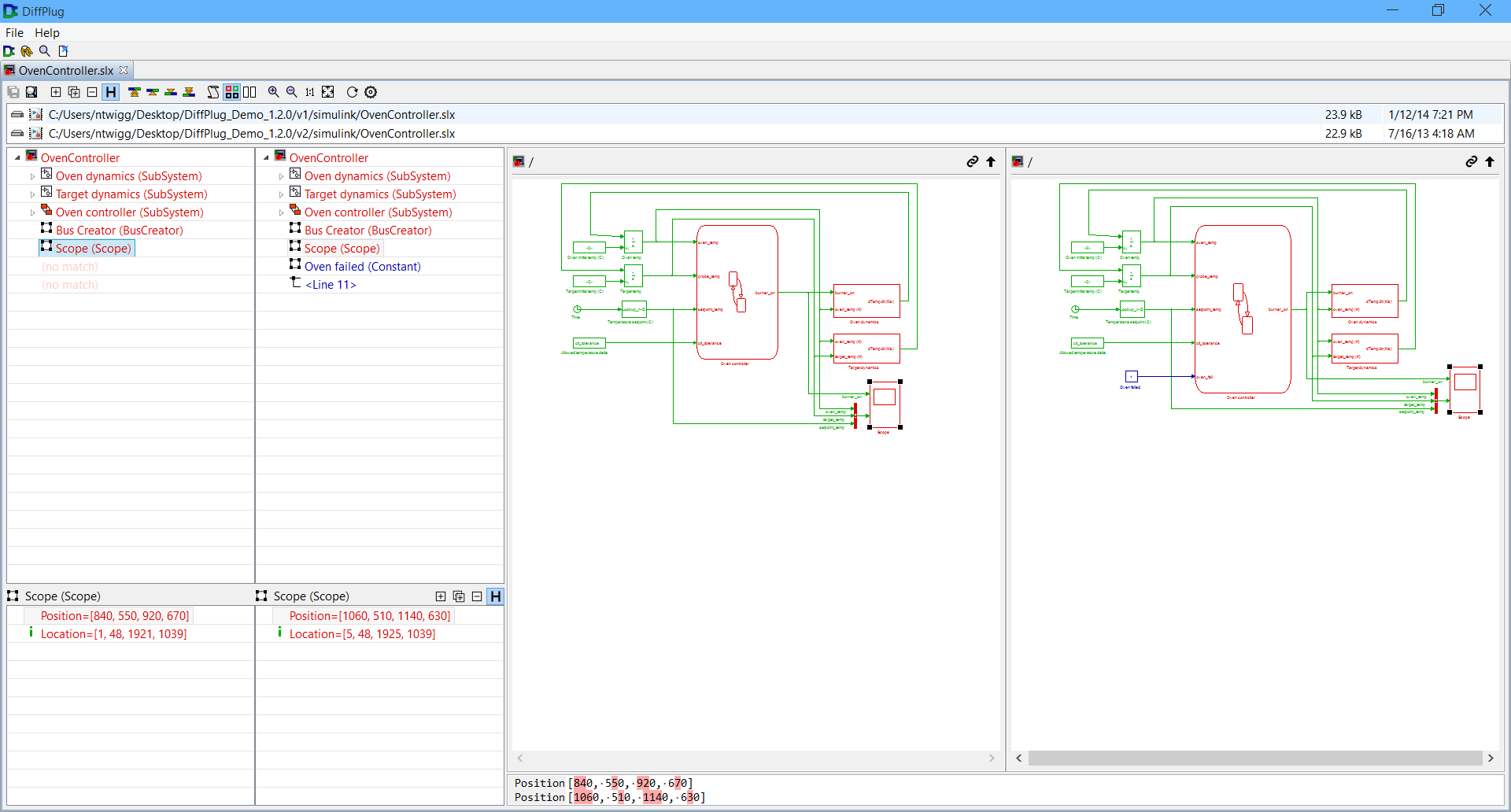Select Scope (Scope) in left tree
The image size is (1511, 812).
coord(93,249)
